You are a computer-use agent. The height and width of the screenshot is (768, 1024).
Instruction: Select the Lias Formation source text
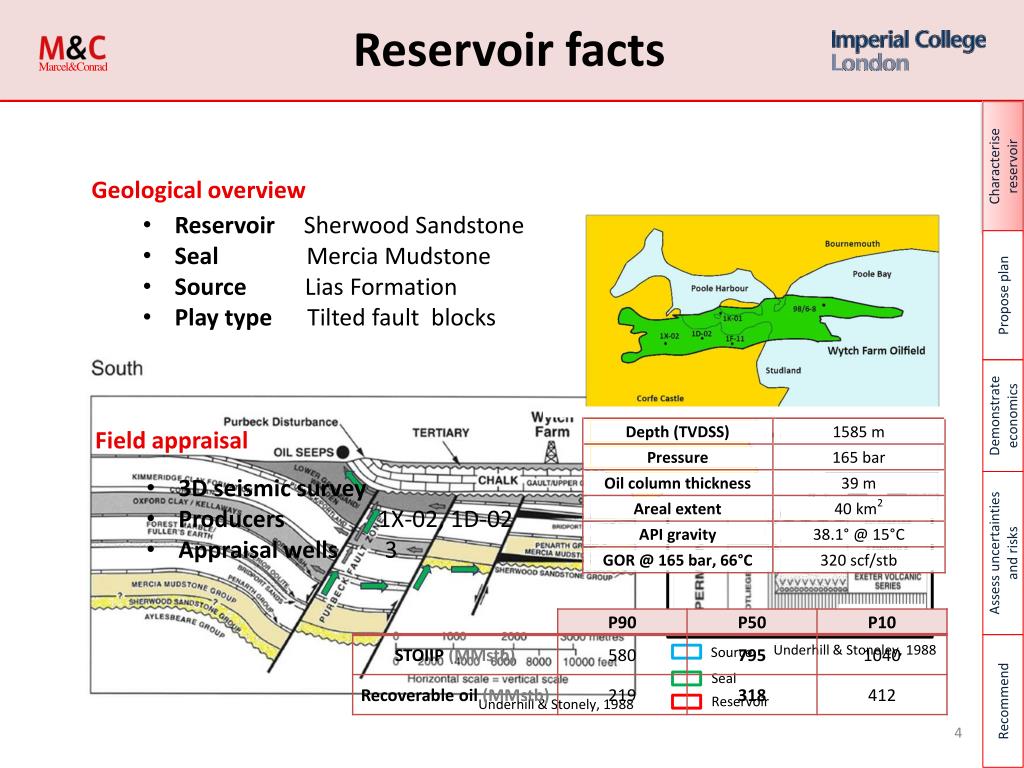[x=381, y=287]
